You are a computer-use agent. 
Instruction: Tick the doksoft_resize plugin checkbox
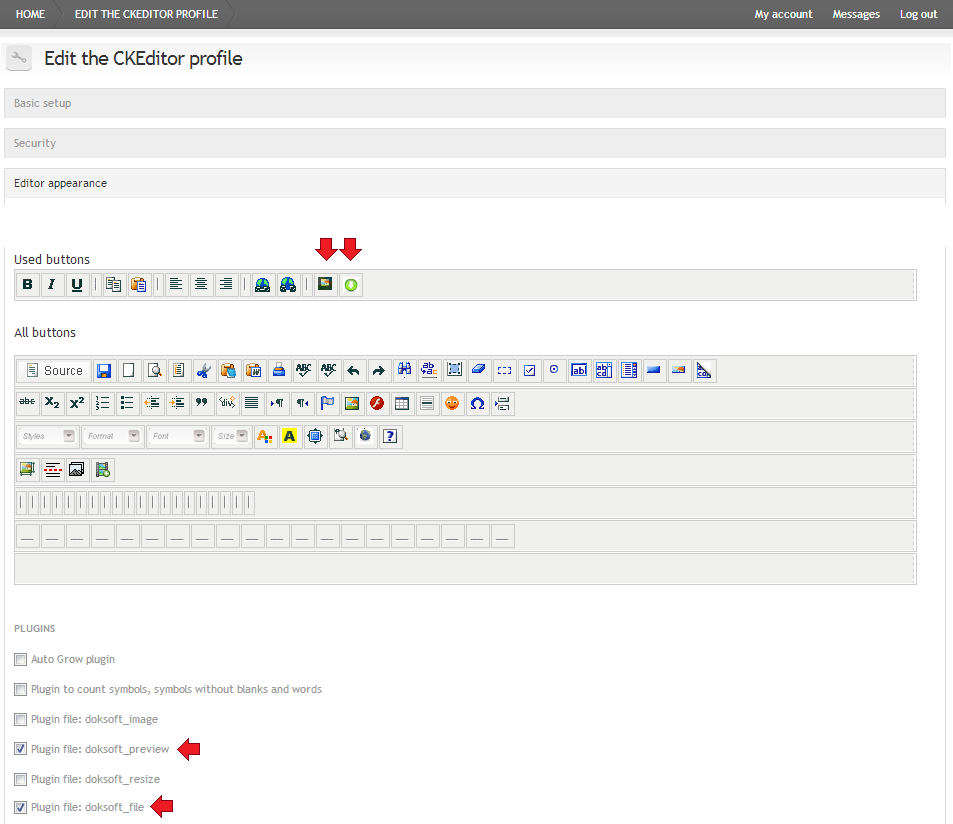[x=21, y=779]
